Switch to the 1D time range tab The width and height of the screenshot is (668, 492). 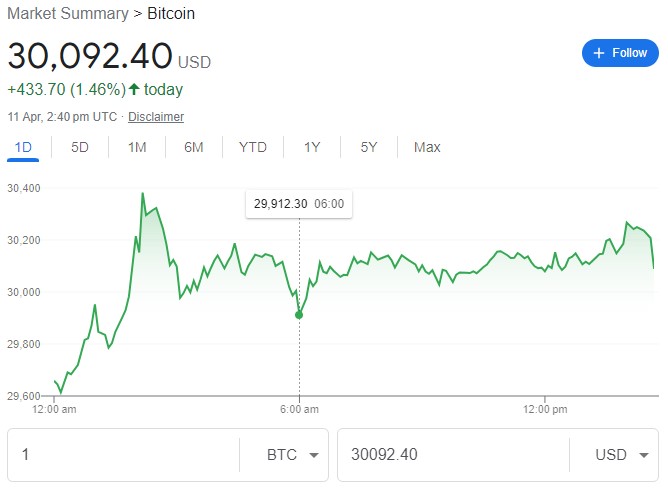(x=23, y=147)
